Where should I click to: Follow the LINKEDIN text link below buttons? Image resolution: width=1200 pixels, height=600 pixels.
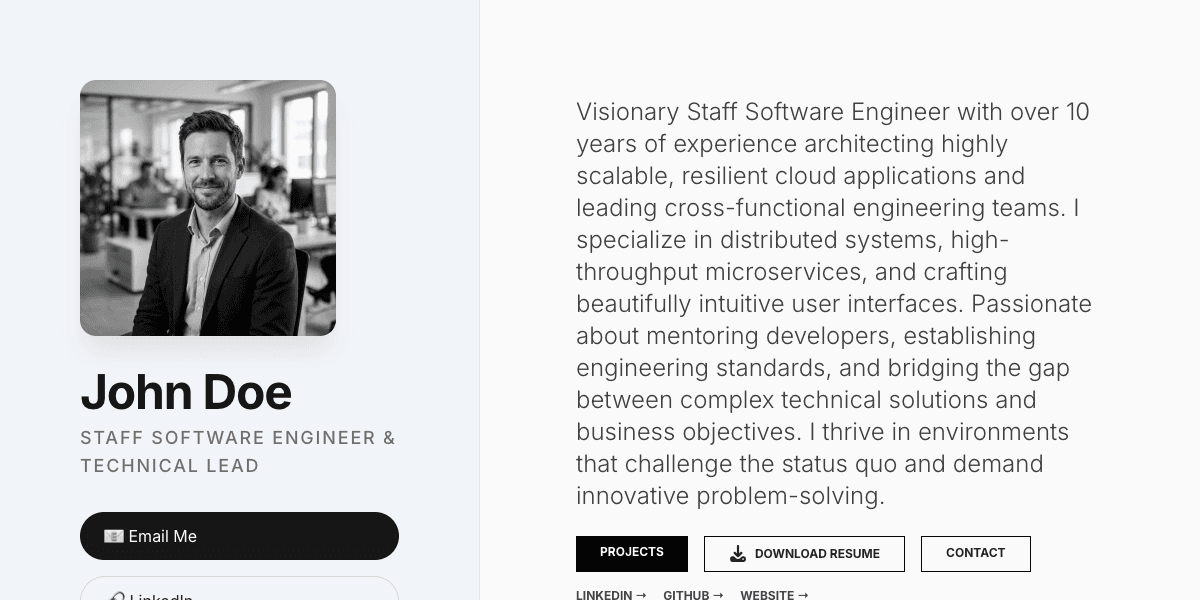pyautogui.click(x=604, y=595)
